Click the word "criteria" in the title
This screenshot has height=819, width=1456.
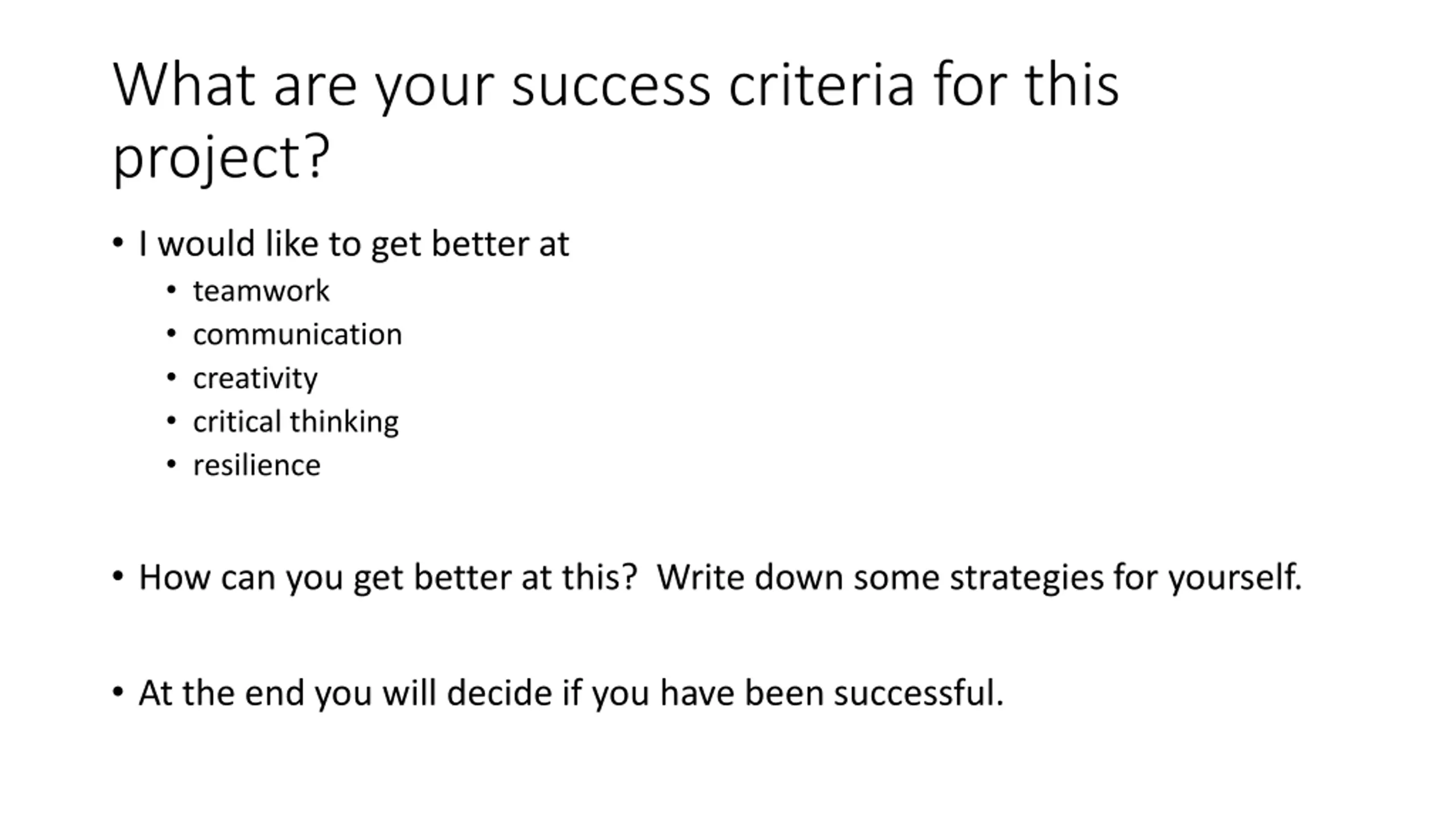point(821,85)
